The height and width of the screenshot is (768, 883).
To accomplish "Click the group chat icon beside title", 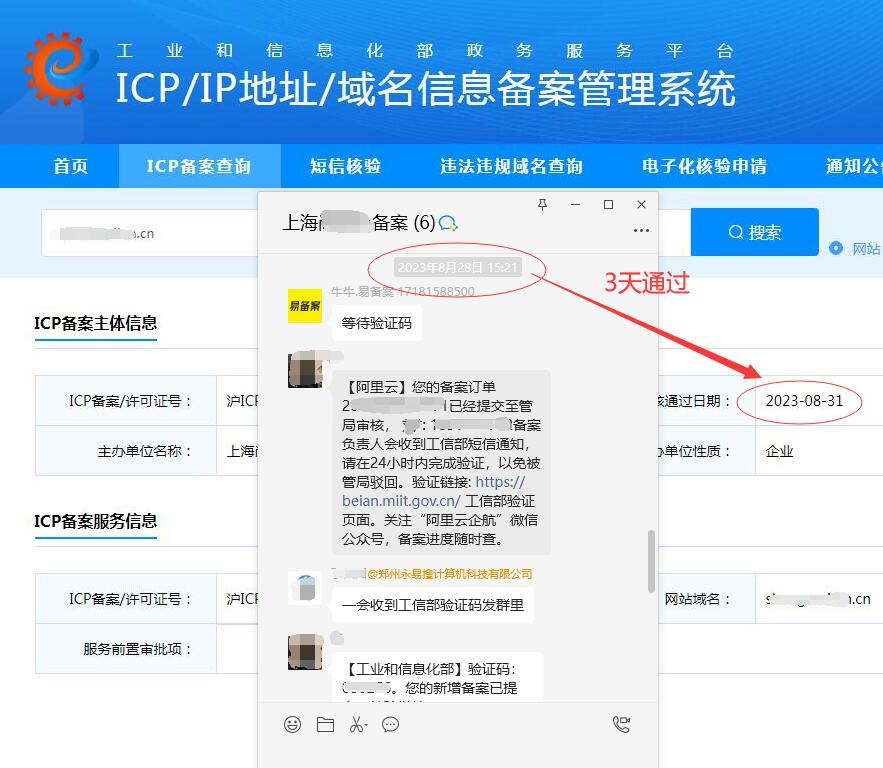I will coord(449,223).
